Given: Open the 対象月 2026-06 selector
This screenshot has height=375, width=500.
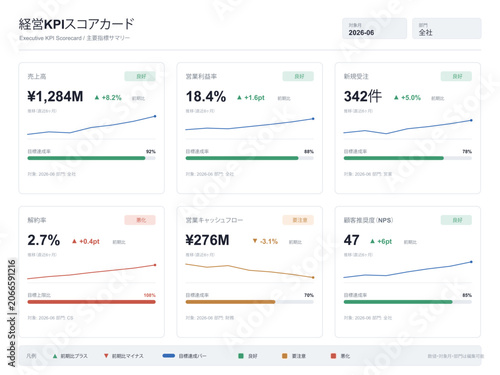Looking at the screenshot, I should pos(374,29).
